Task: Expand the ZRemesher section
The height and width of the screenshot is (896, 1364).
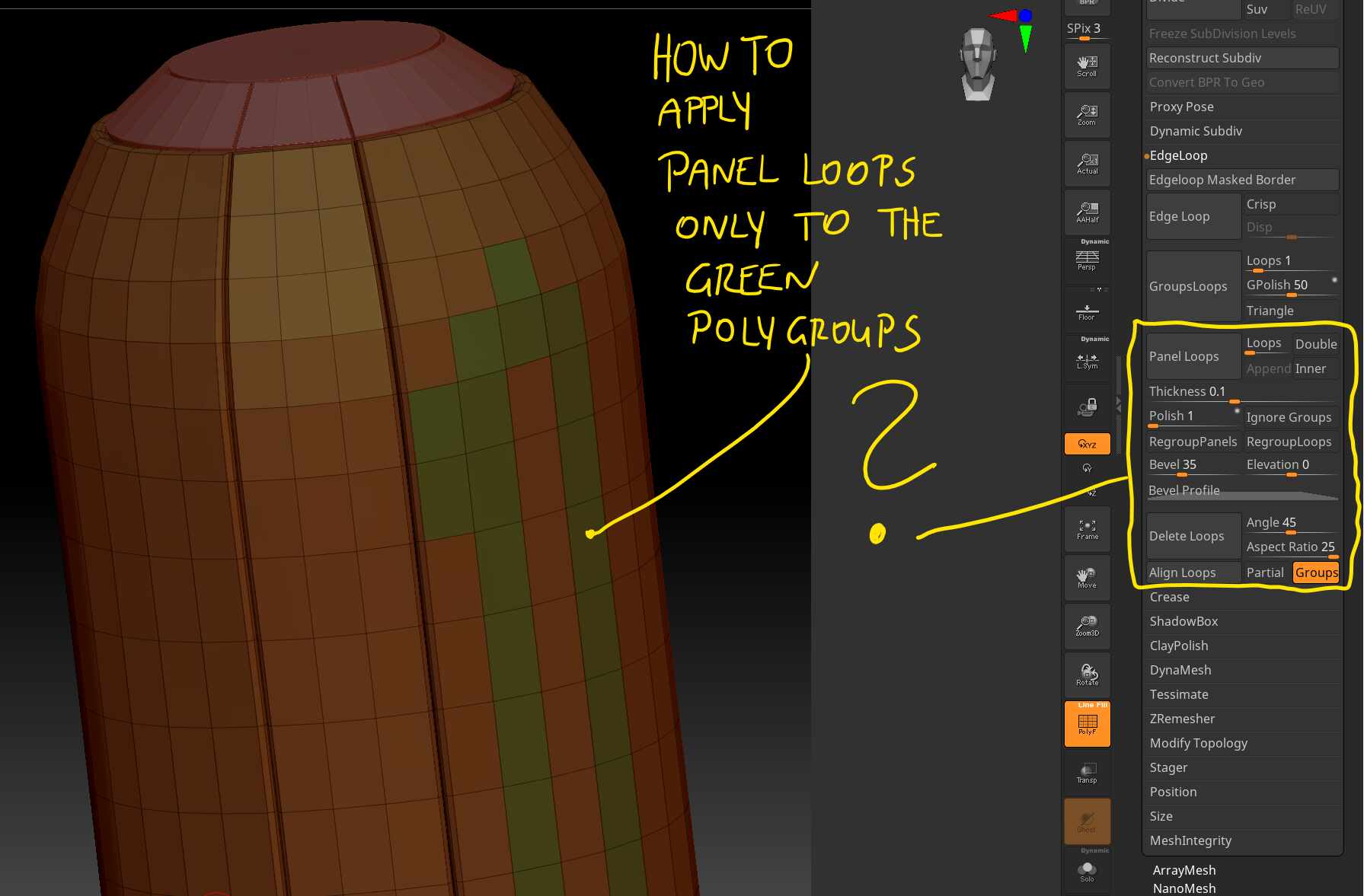Action: coord(1182,719)
